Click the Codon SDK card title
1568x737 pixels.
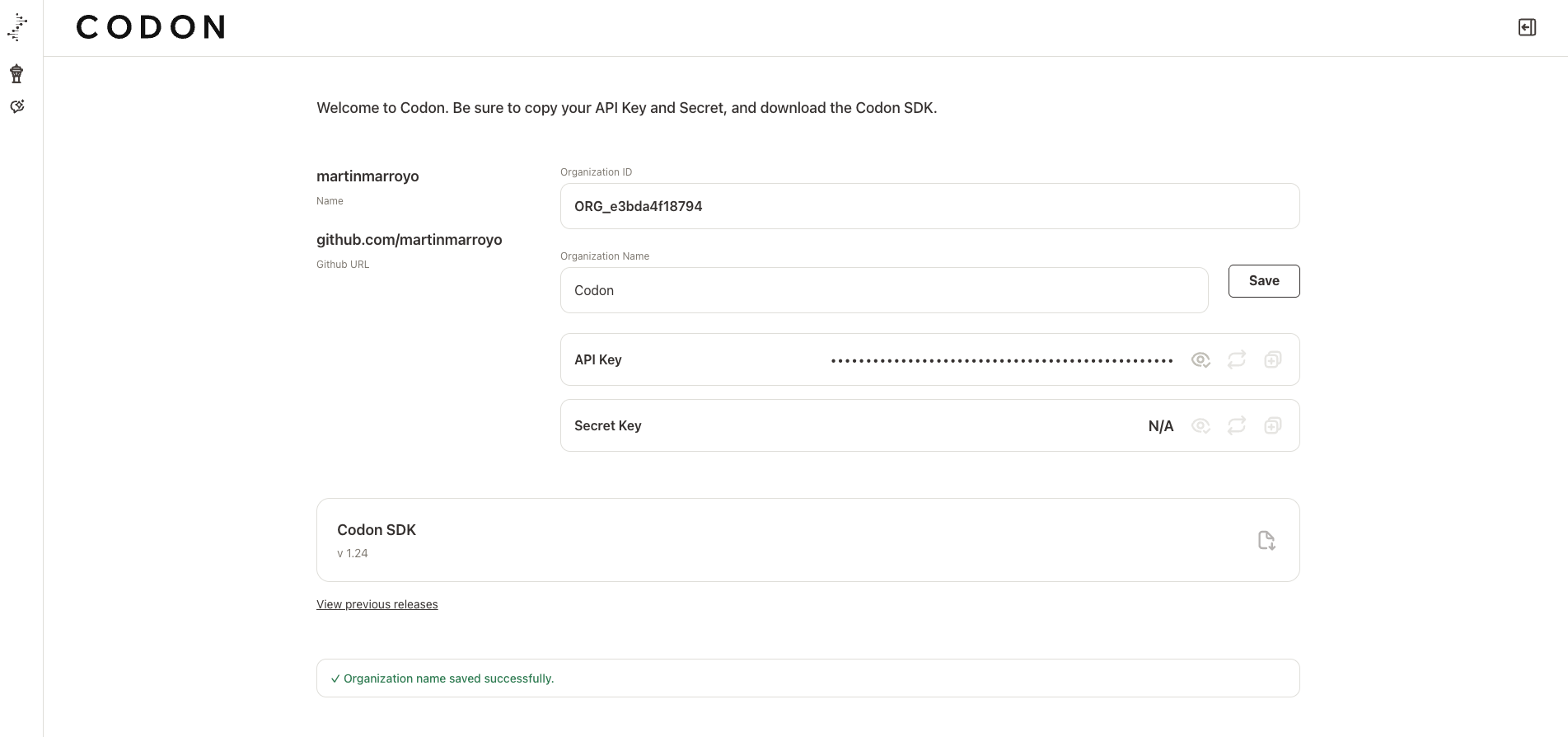tap(377, 530)
